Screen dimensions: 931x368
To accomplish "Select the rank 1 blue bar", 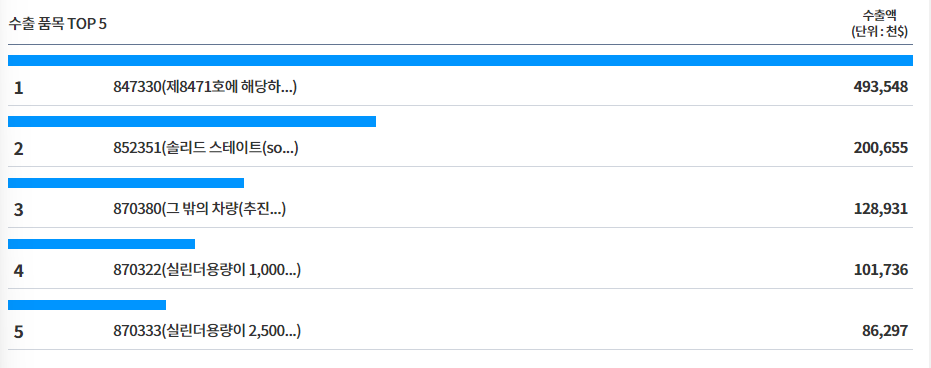I will point(460,61).
